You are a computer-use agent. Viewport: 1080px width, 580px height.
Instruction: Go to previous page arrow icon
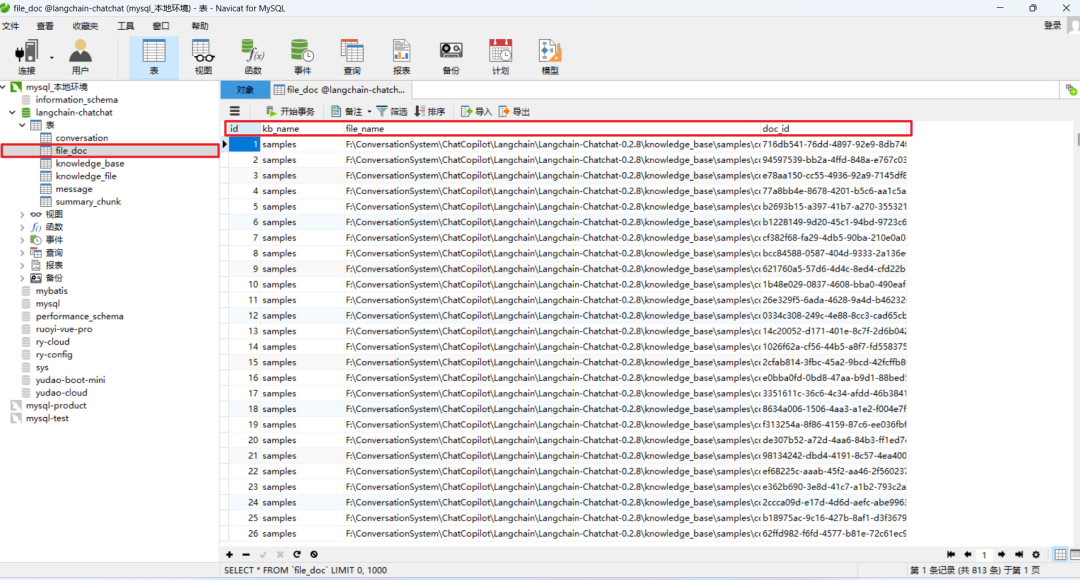point(968,555)
